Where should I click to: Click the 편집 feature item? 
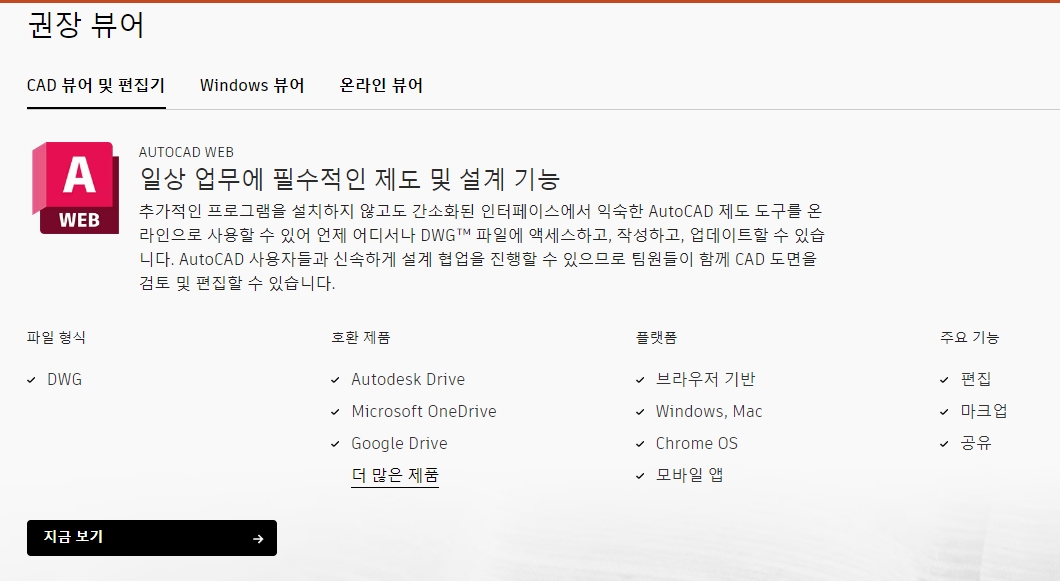tap(976, 379)
